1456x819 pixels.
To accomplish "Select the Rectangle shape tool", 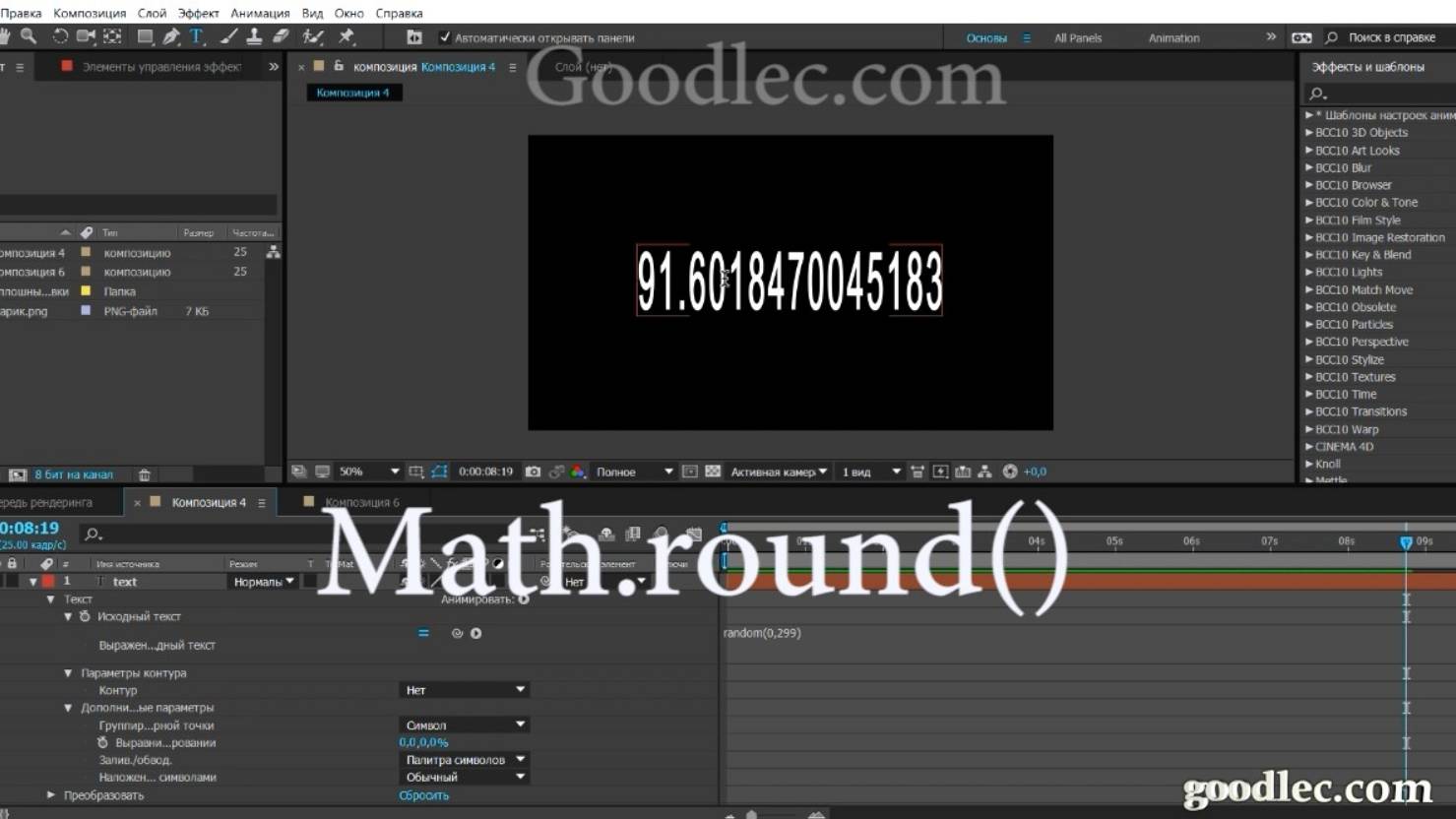I will coord(145,36).
